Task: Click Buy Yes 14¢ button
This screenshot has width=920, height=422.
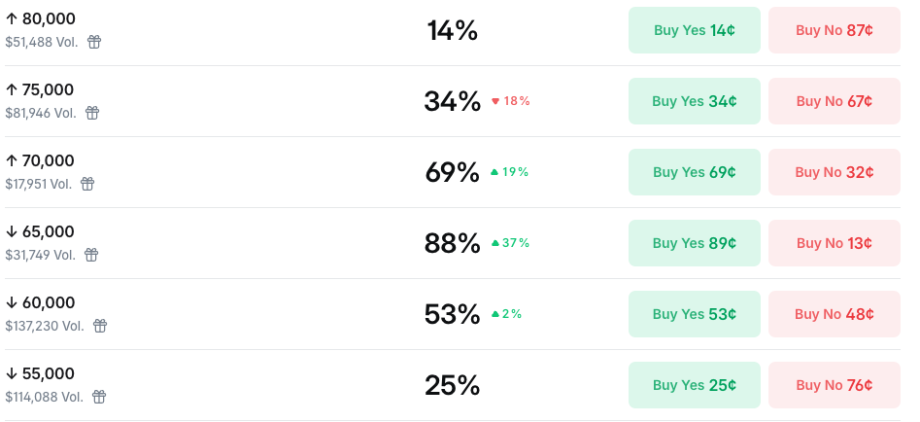Action: [694, 30]
